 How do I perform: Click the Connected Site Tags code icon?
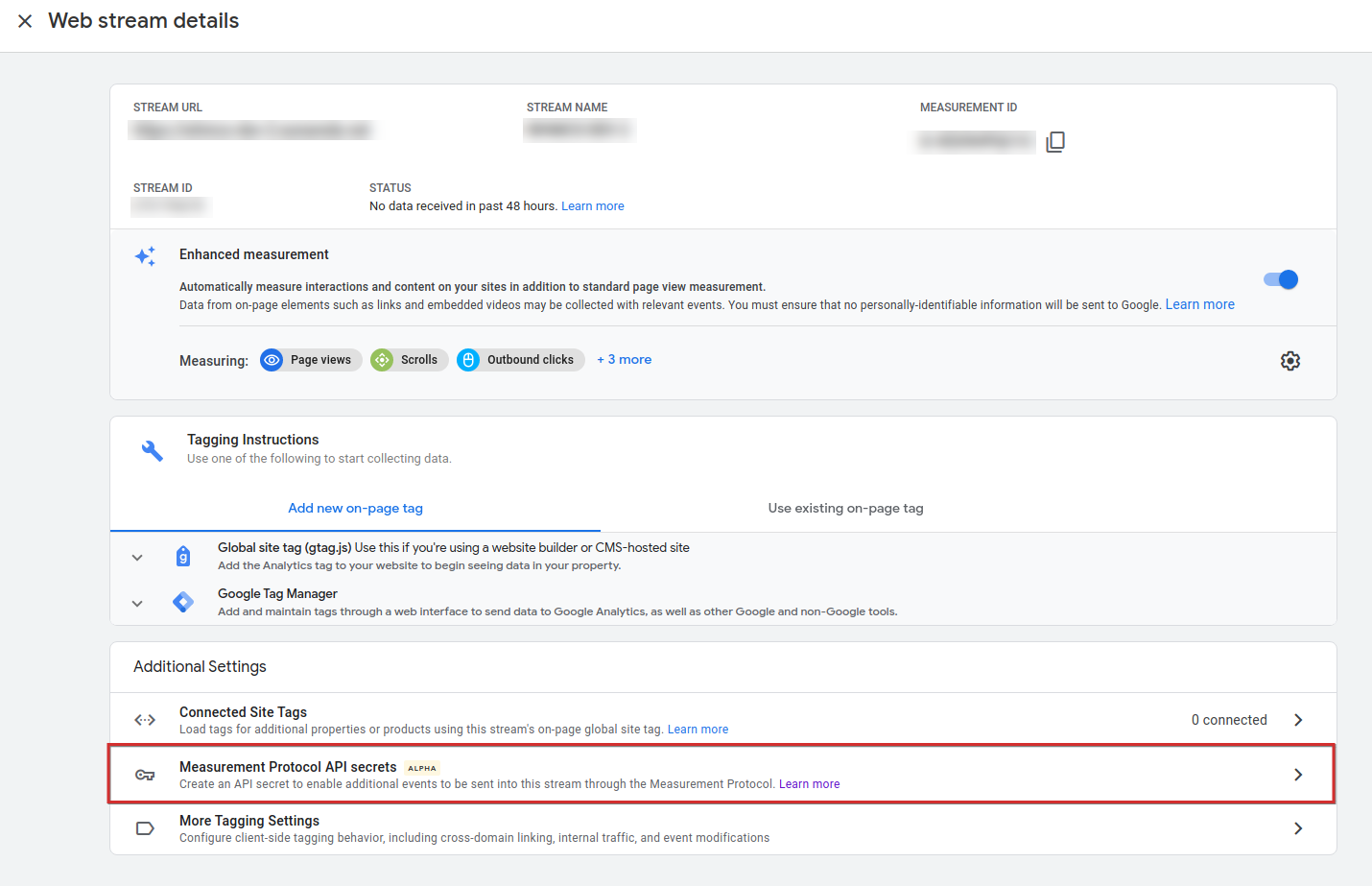pyautogui.click(x=145, y=719)
